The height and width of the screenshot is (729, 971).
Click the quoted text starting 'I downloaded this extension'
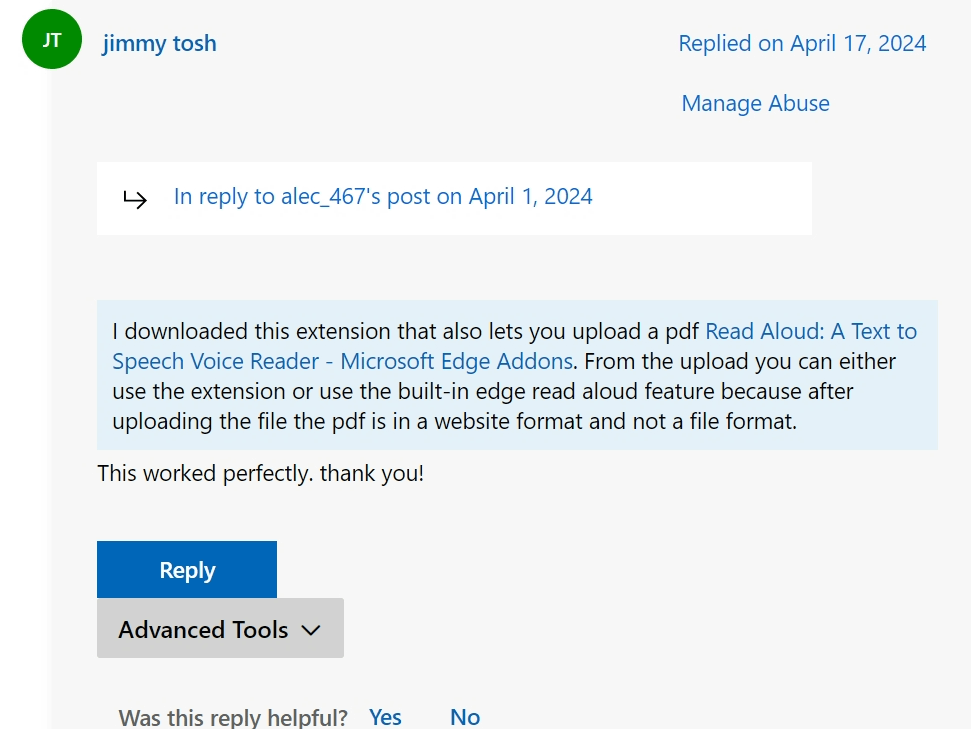coord(517,375)
